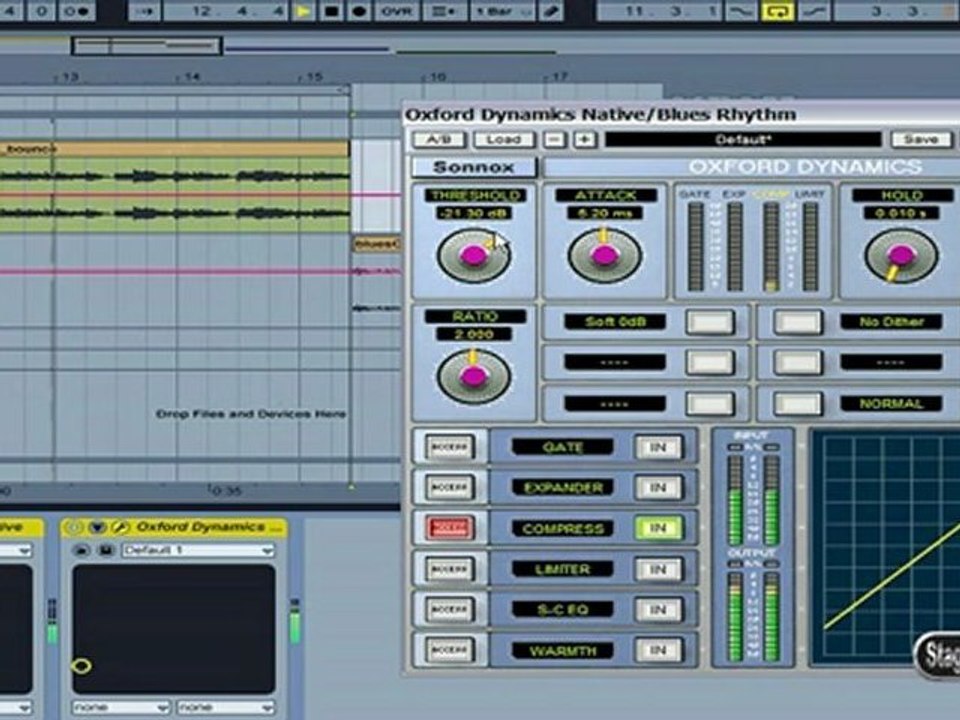960x720 pixels.
Task: Open the Default 1 preset dropdown
Action: pos(197,550)
